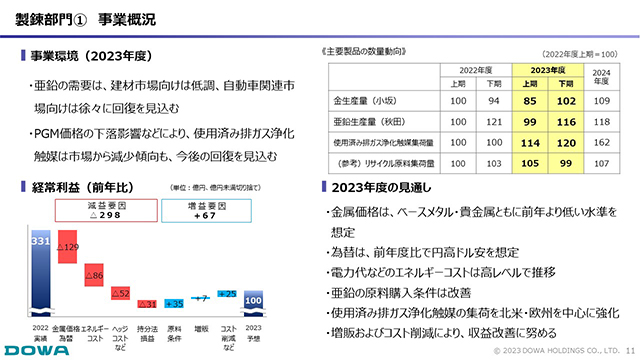
Task: Click the DOWA logo
Action: (37, 350)
